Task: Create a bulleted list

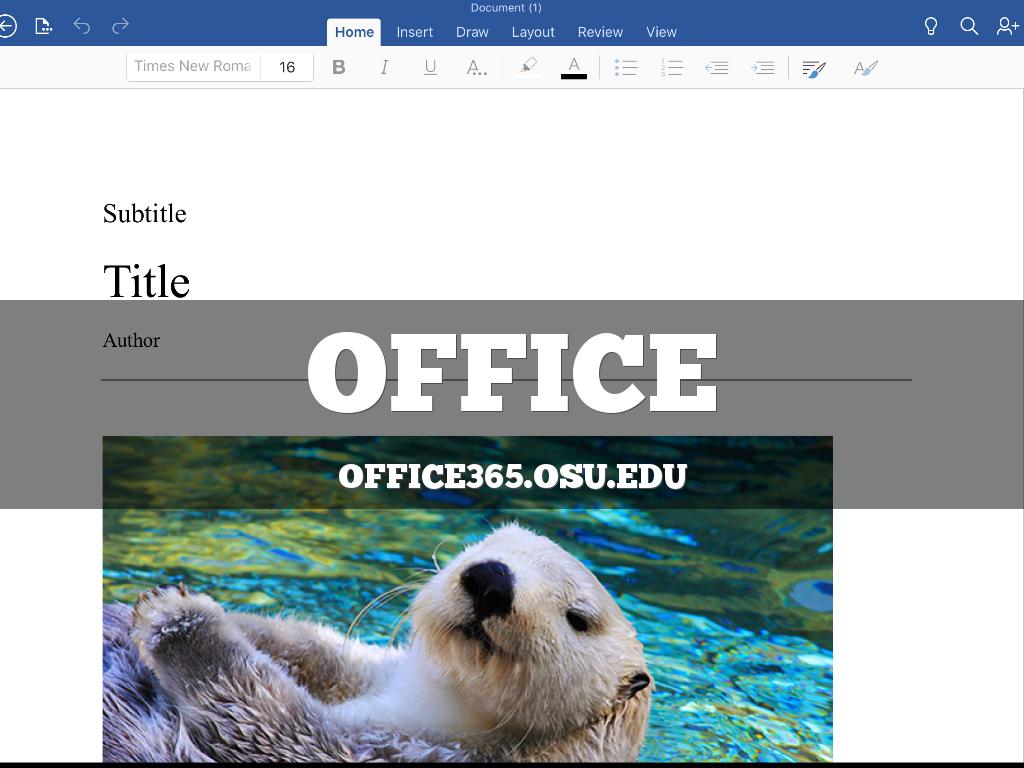Action: (x=626, y=67)
